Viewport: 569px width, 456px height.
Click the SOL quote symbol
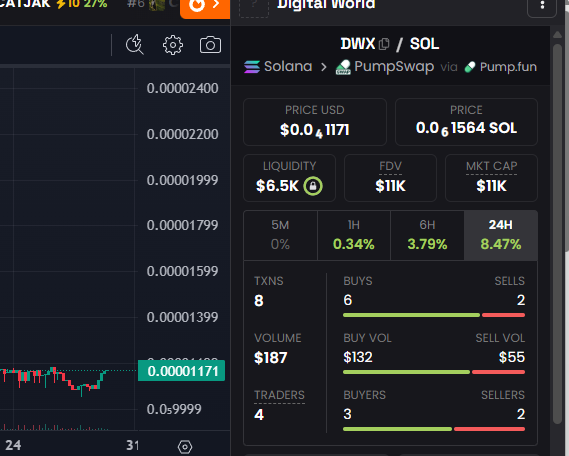(x=424, y=44)
